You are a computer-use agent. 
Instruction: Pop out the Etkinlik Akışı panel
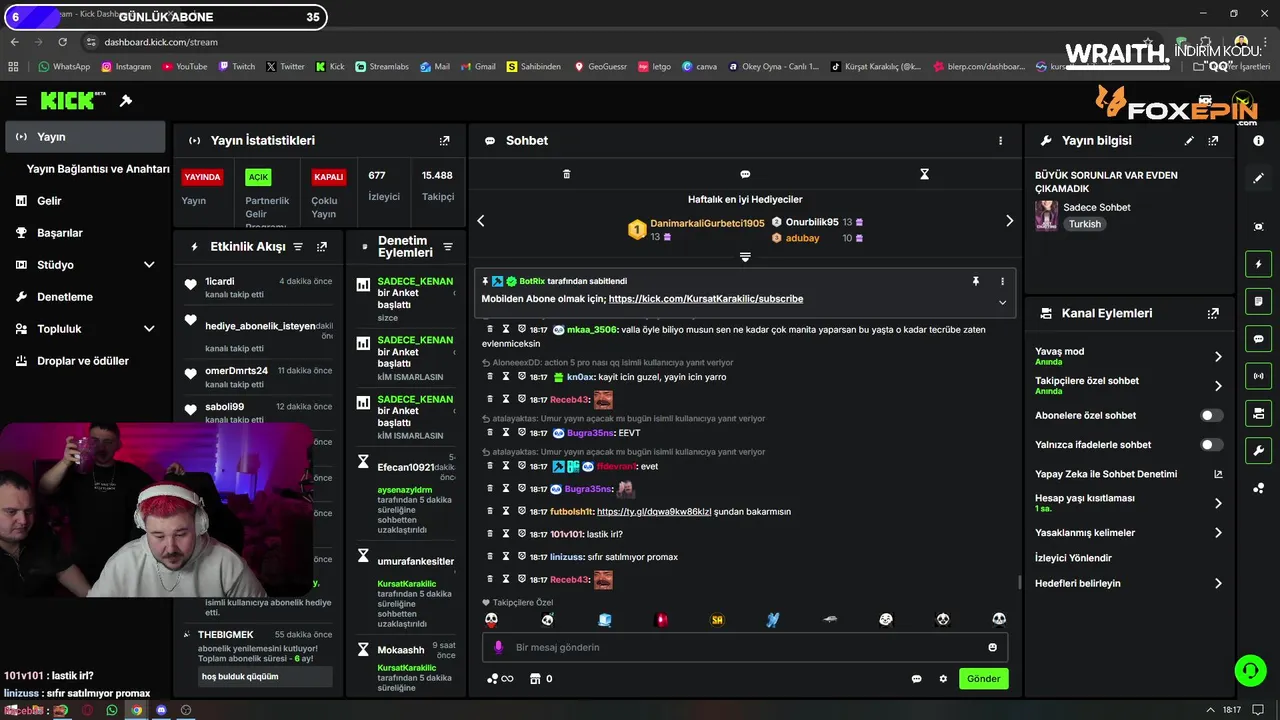(x=322, y=247)
